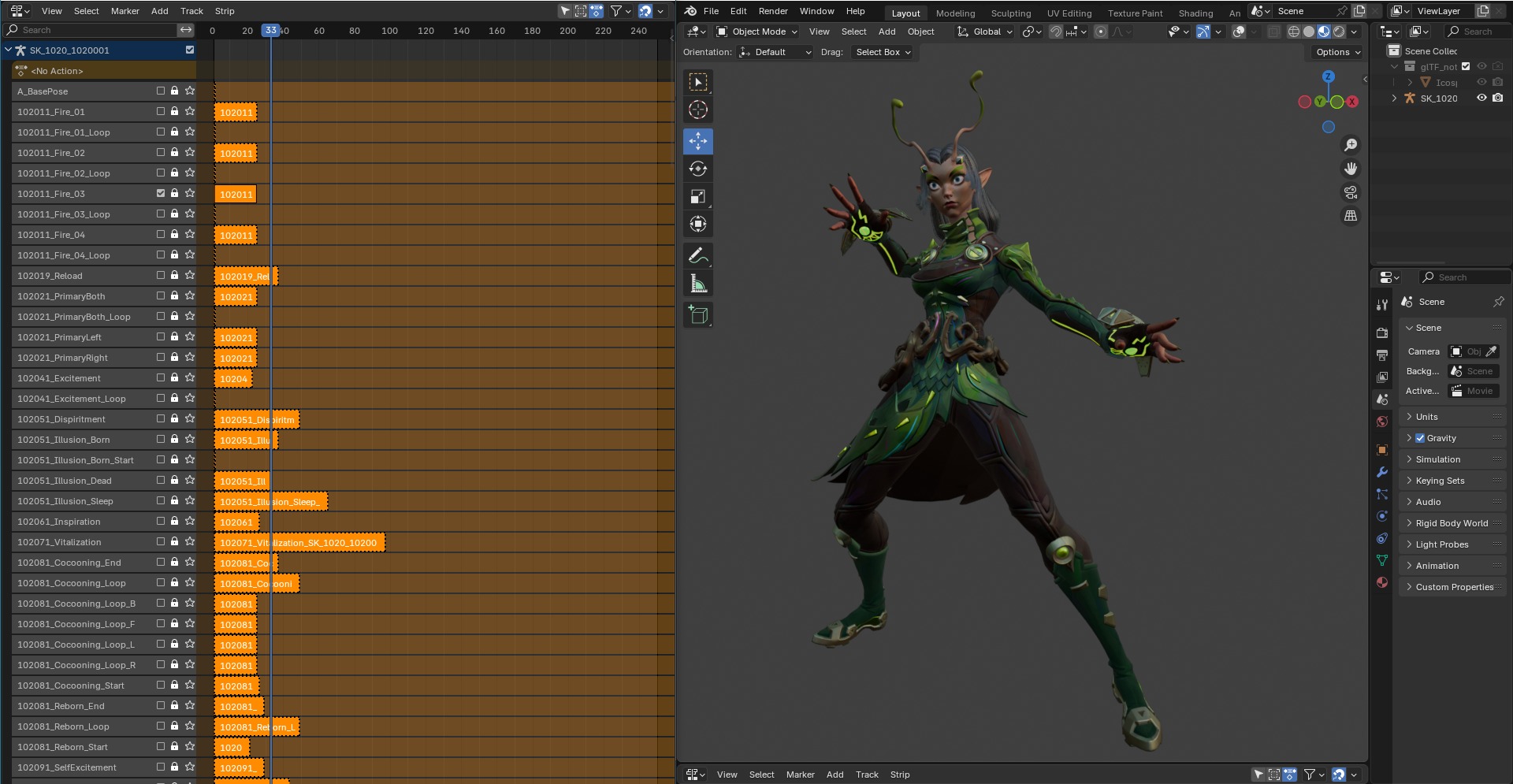Open the Options dropdown in viewport
Viewport: 1513px width, 784px height.
(1337, 52)
